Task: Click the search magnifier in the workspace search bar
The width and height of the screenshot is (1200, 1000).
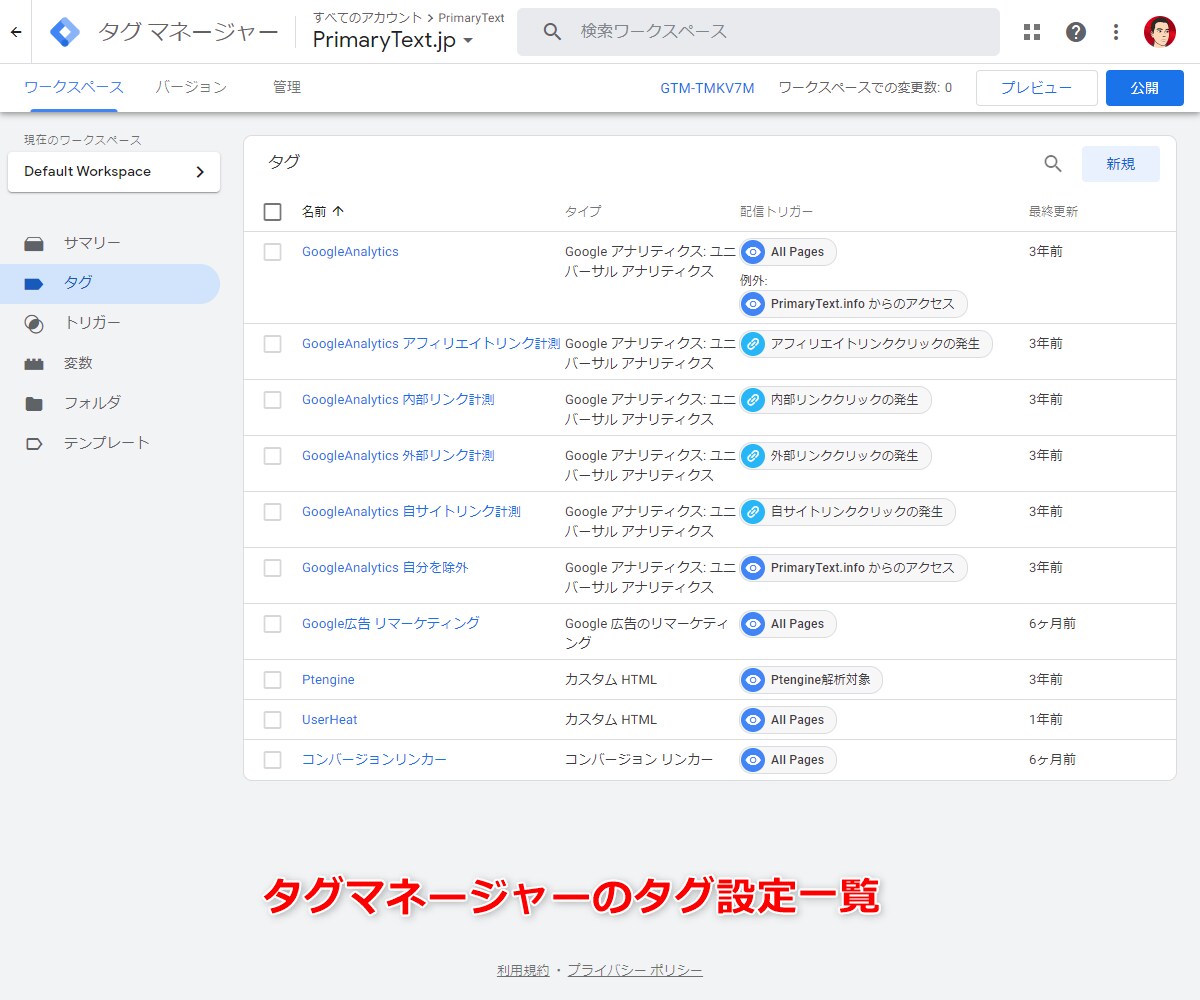Action: coord(553,32)
